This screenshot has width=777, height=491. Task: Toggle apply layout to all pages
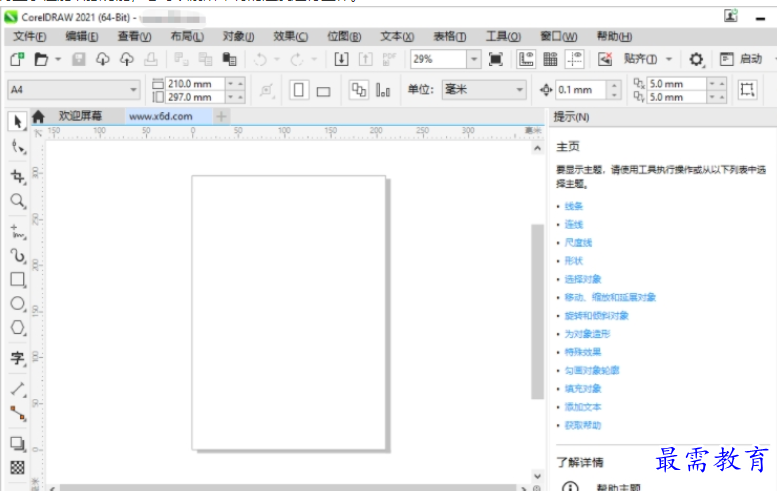point(358,90)
